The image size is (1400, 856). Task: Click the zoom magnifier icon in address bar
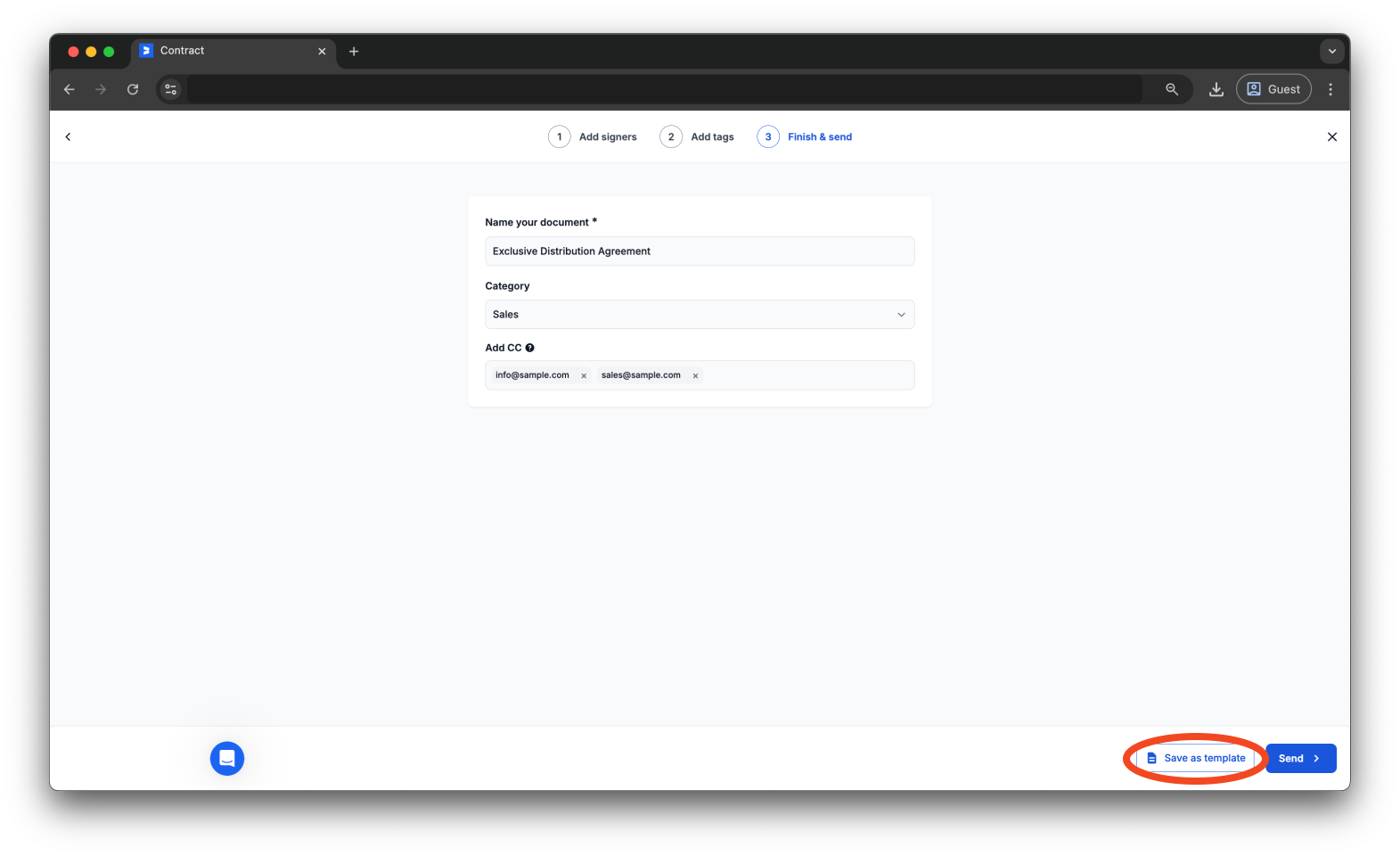1172,89
